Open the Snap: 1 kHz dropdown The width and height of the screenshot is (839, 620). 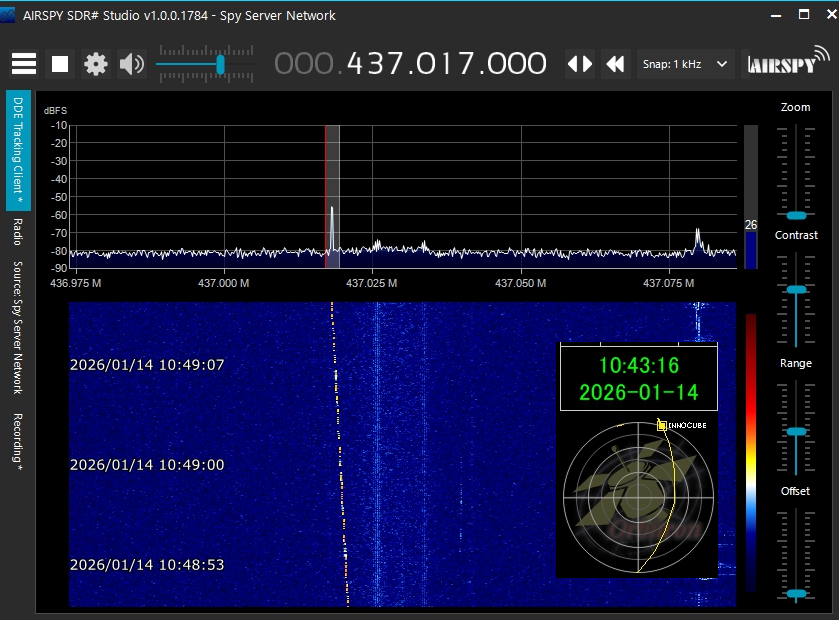point(685,64)
